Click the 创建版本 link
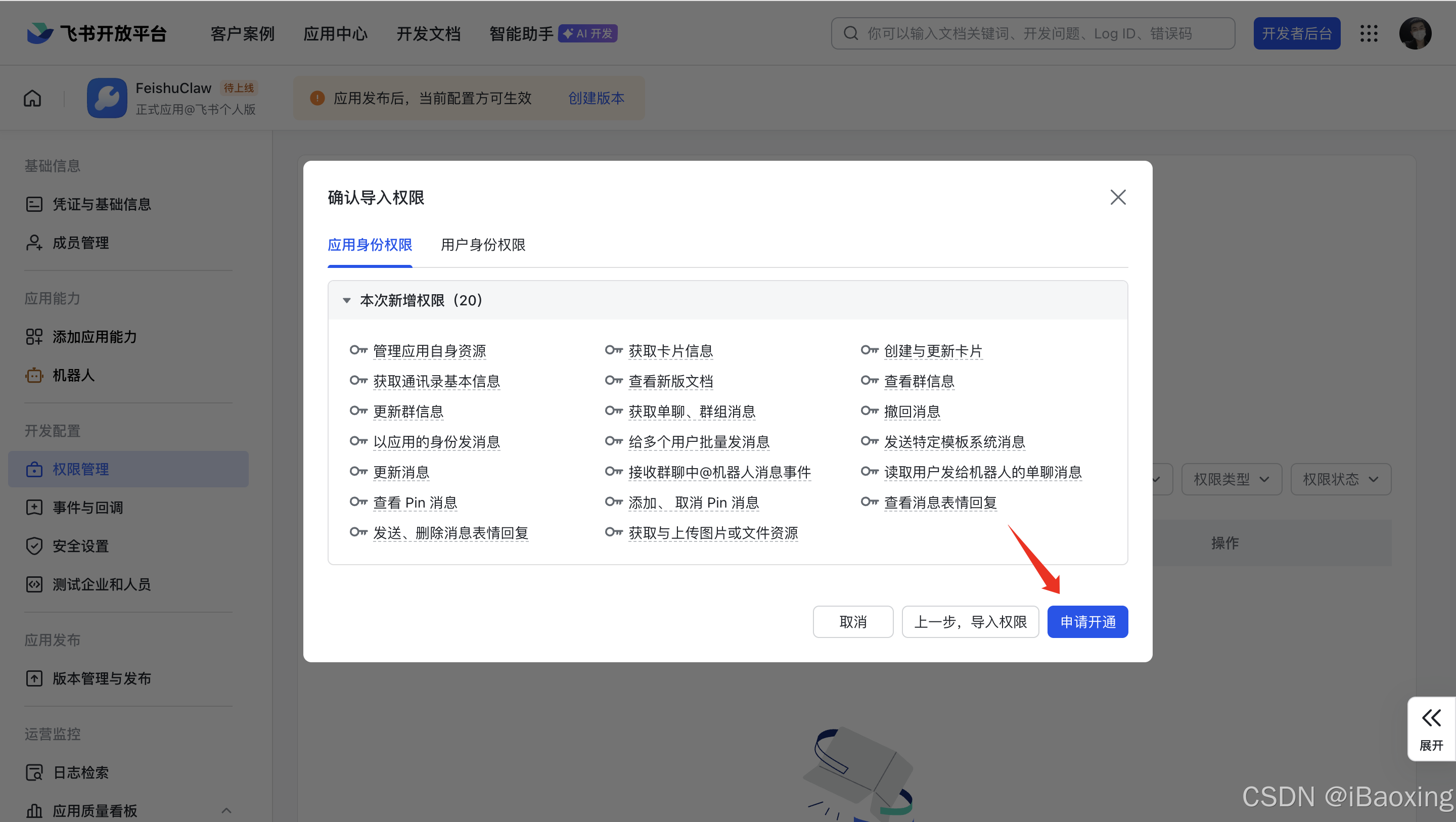 (596, 98)
